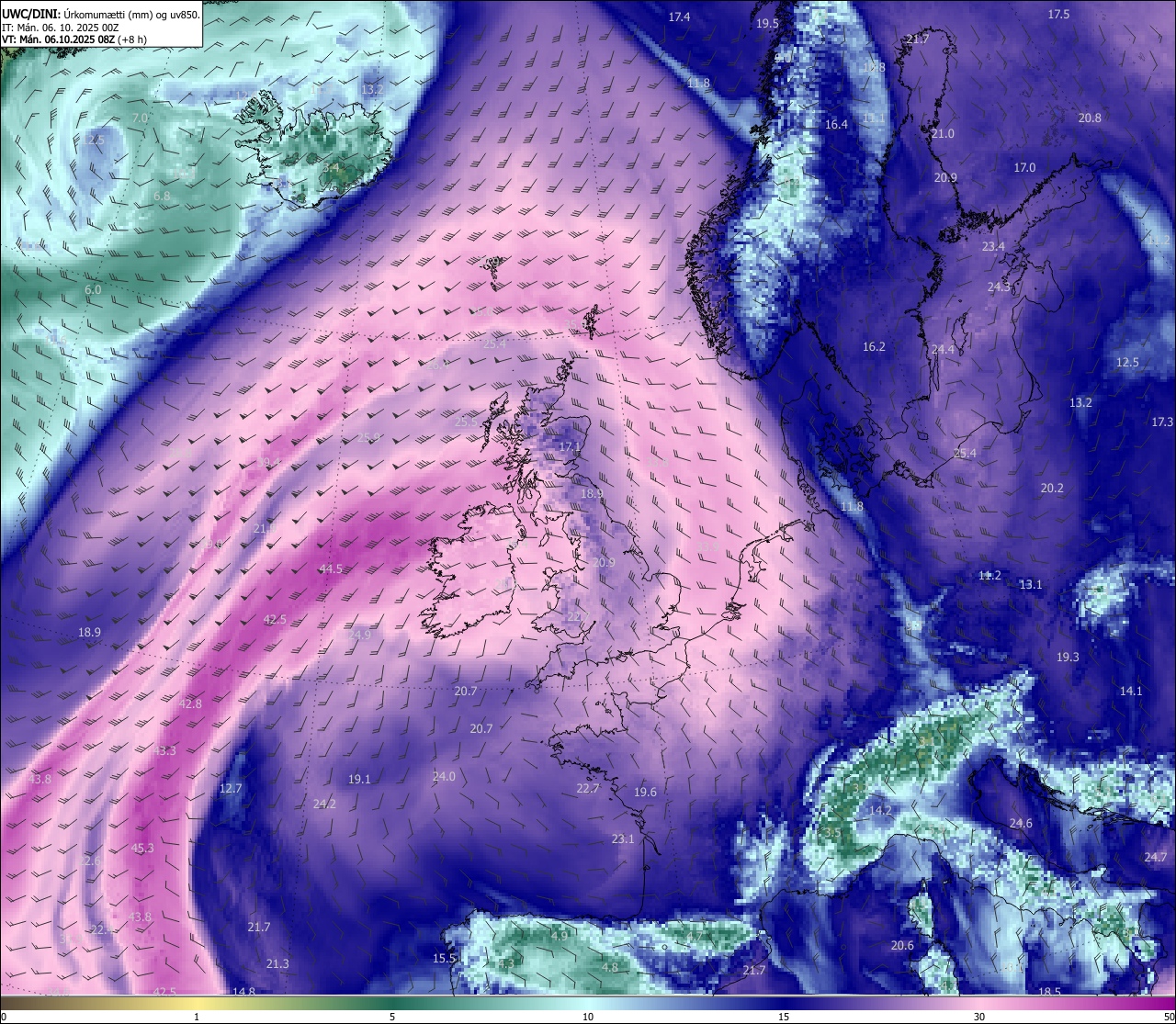Click the 19.3 value in central Europe

pyautogui.click(x=1068, y=657)
